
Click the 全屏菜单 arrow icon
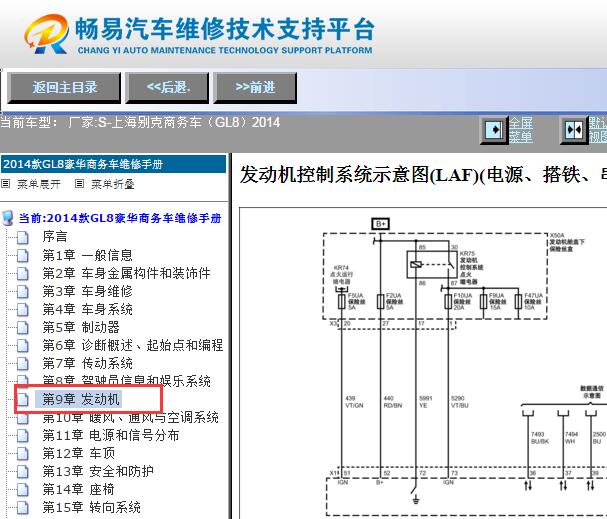(x=494, y=130)
